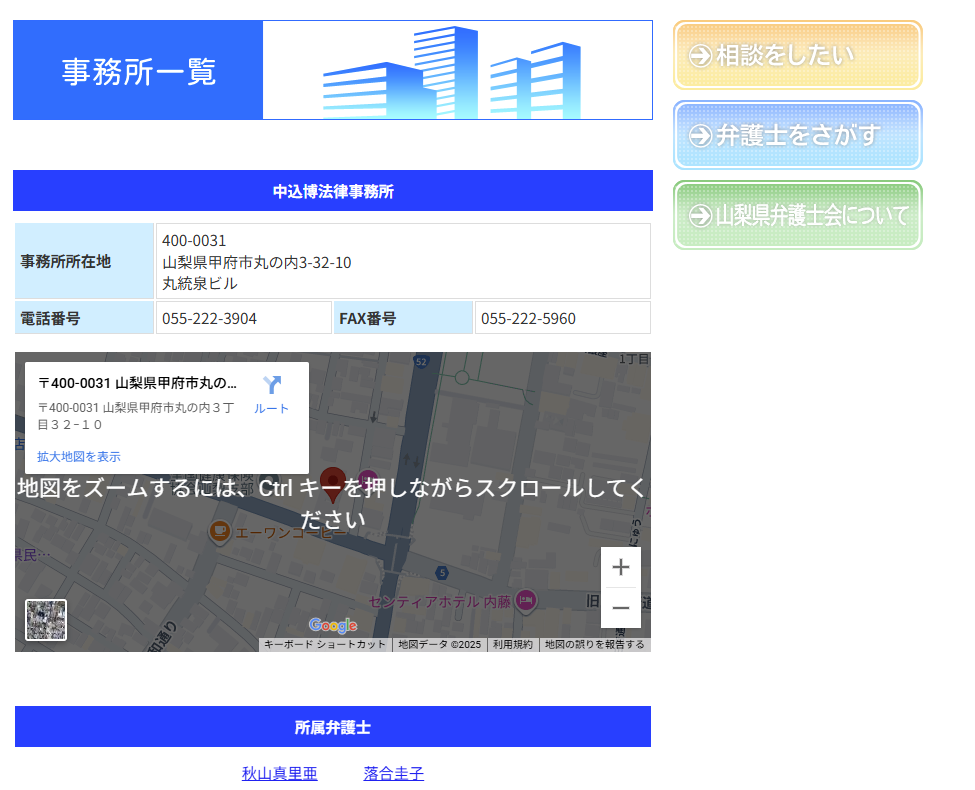This screenshot has height=790, width=975.
Task: Select the エーワンコーヒー café marker
Action: [x=220, y=532]
